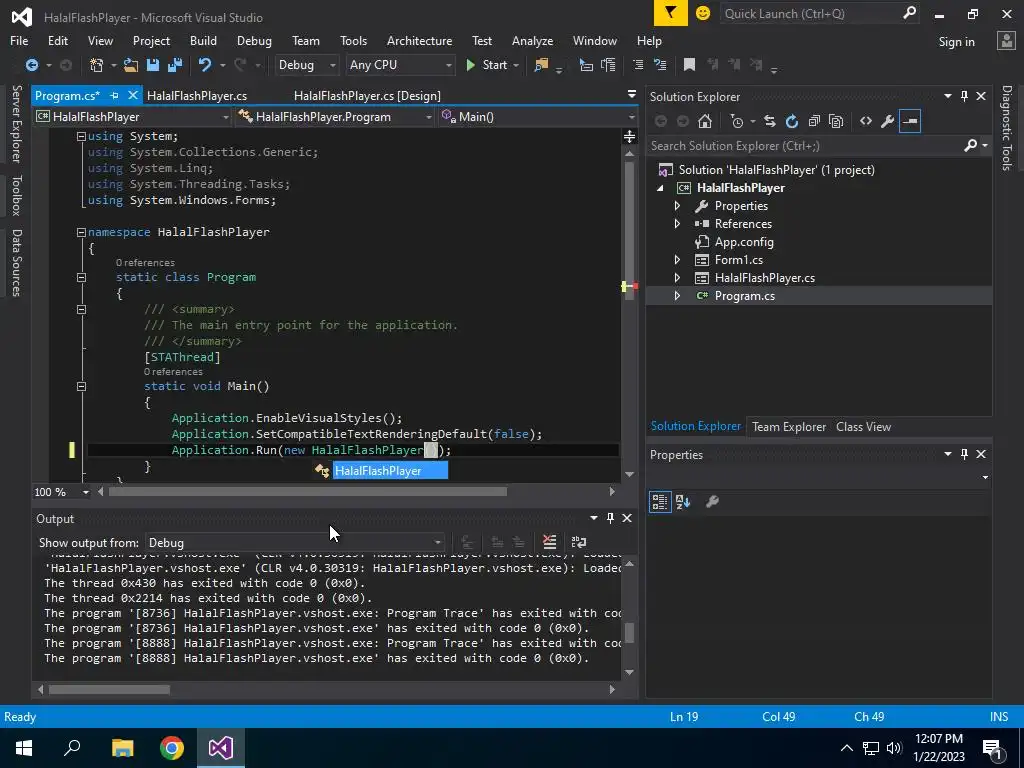Click Show All Files in Solution Explorer
This screenshot has height=768, width=1024.
click(836, 121)
